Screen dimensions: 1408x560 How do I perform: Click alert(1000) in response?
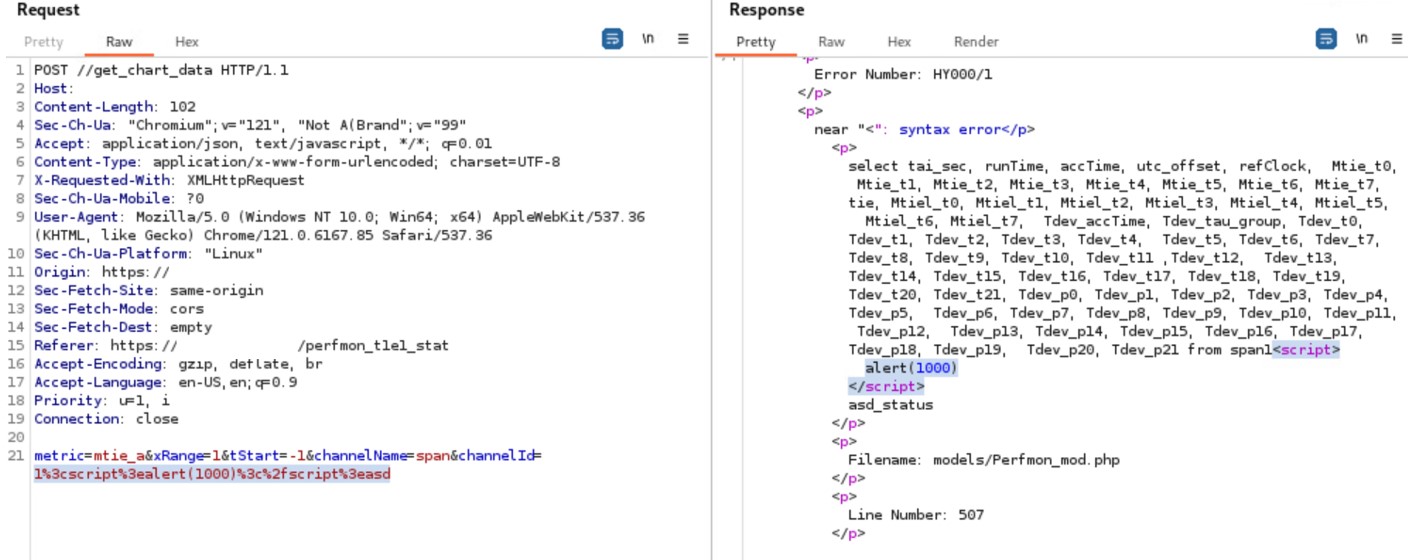pos(911,368)
